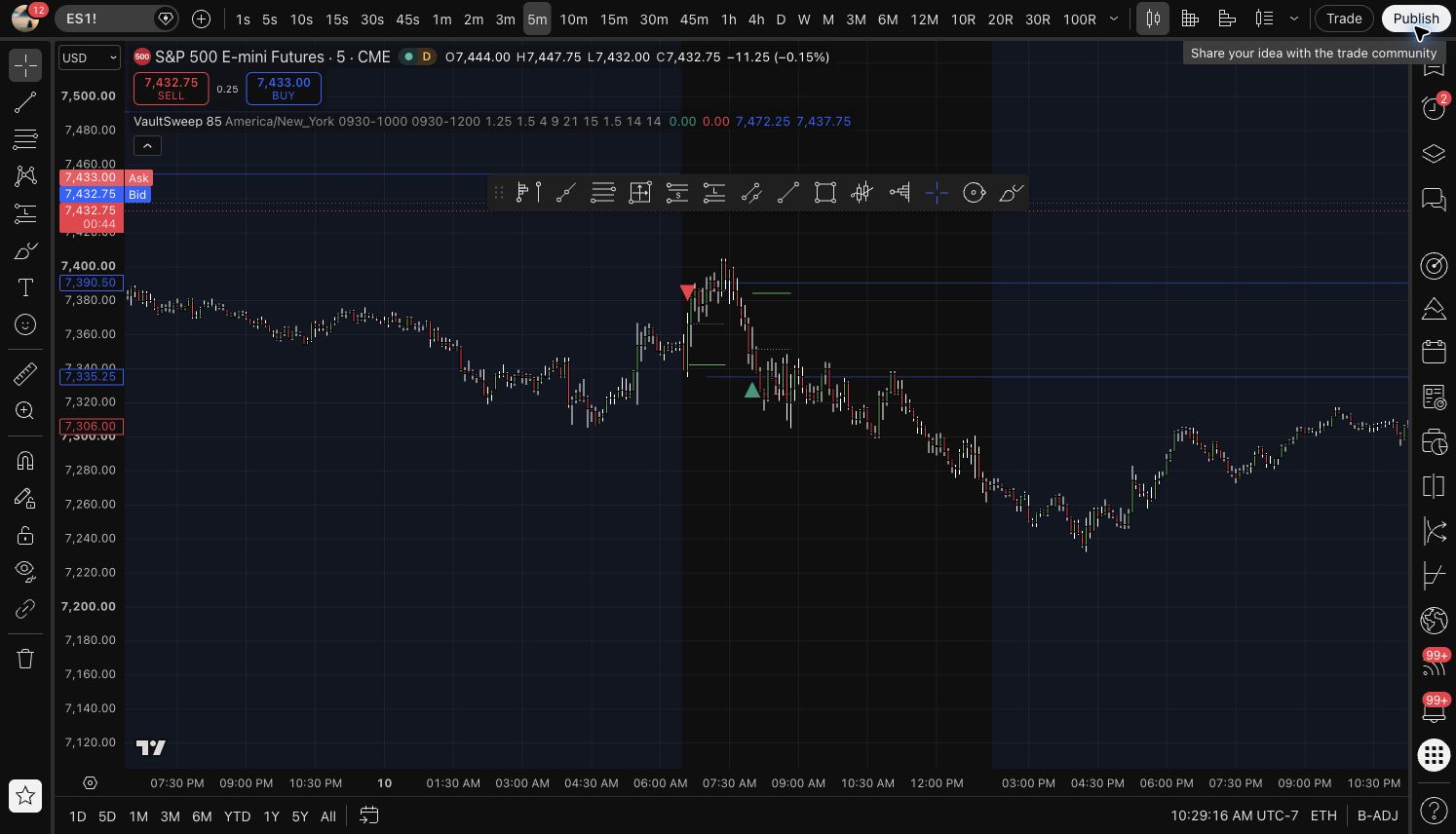
Task: Select rectangle tool in floating toolbar
Action: tap(825, 193)
